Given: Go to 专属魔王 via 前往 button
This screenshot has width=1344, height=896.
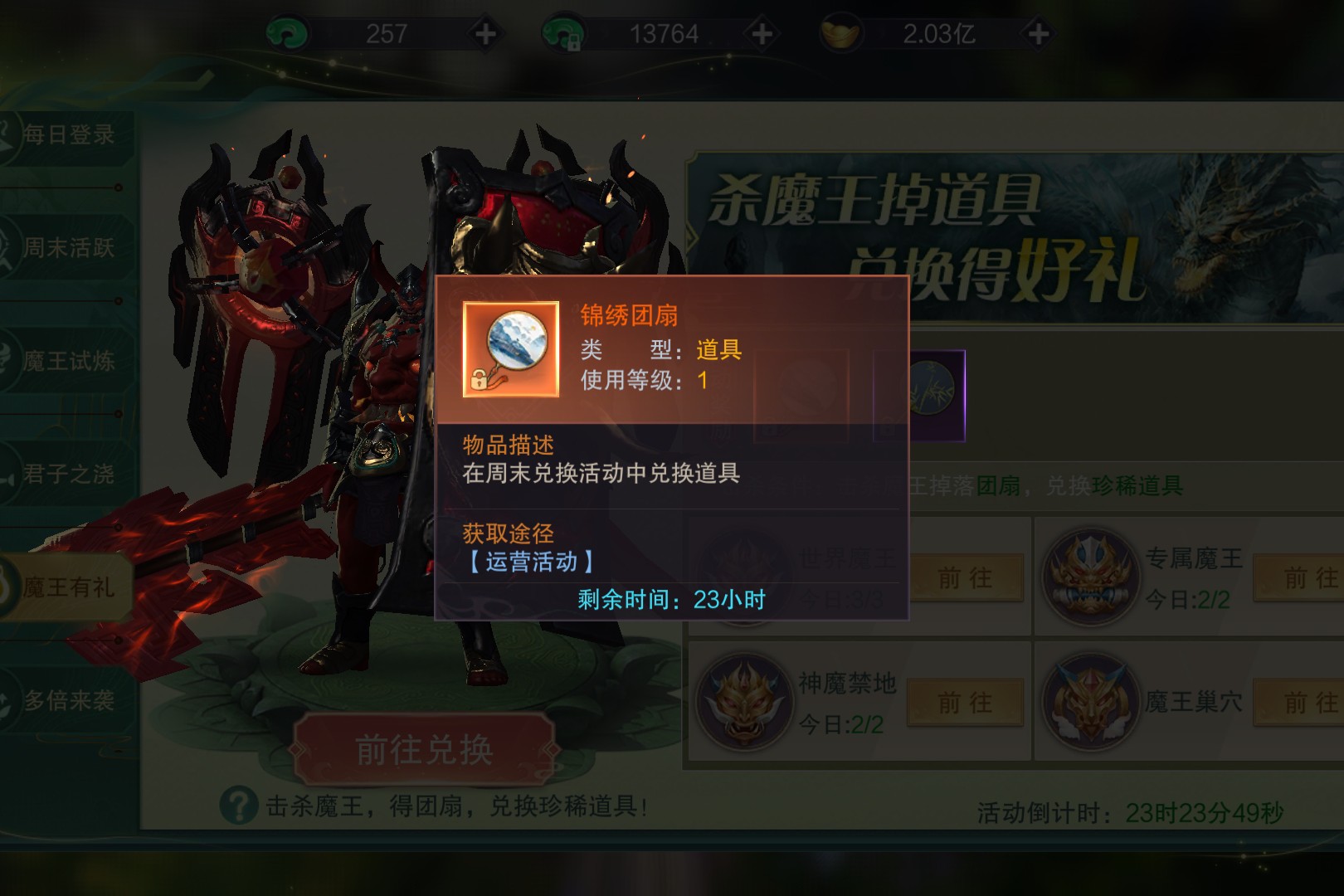Looking at the screenshot, I should coord(1299,578).
